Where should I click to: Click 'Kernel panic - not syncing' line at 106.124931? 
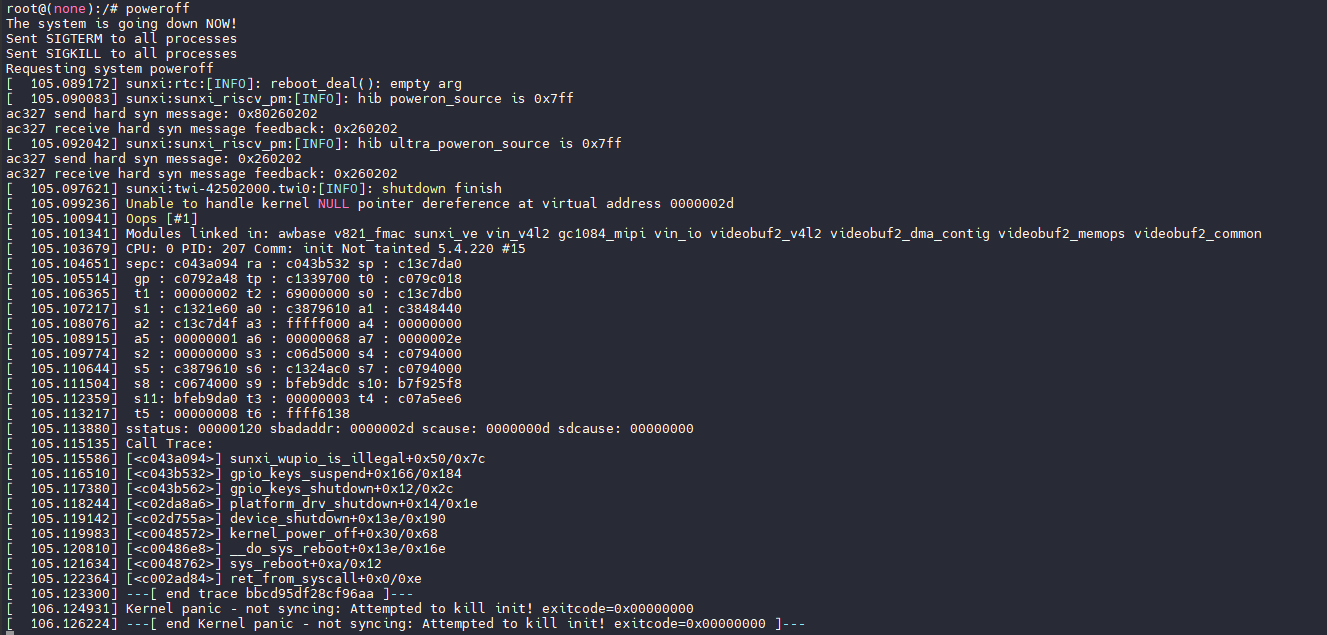click(409, 609)
